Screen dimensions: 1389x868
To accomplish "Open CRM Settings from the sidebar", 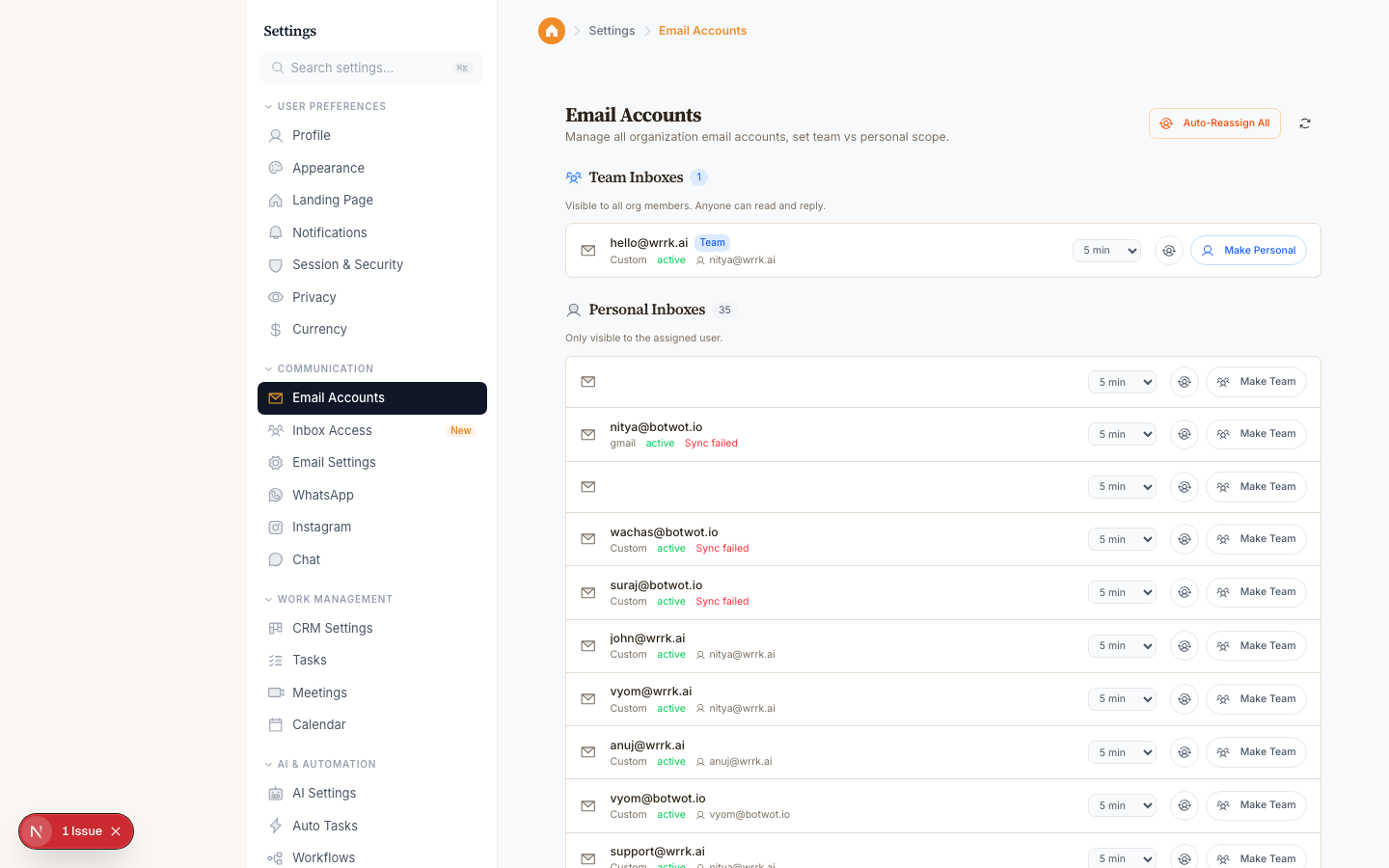I will click(x=333, y=628).
